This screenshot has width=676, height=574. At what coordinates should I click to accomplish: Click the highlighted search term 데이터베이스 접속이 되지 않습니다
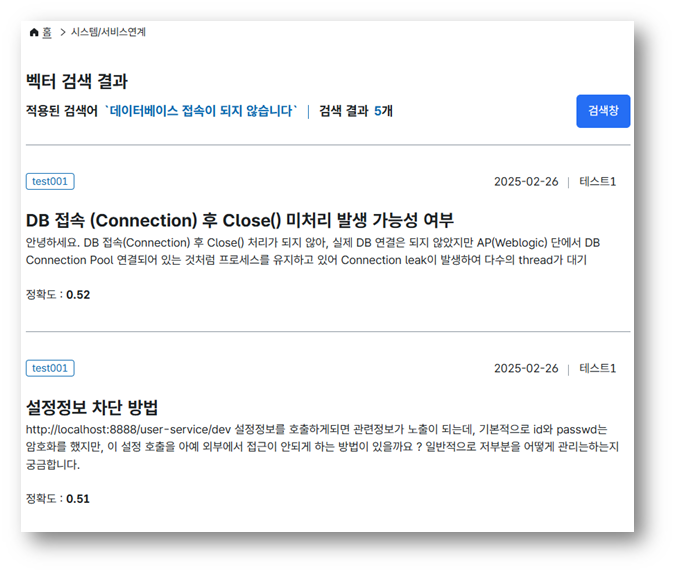[201, 111]
